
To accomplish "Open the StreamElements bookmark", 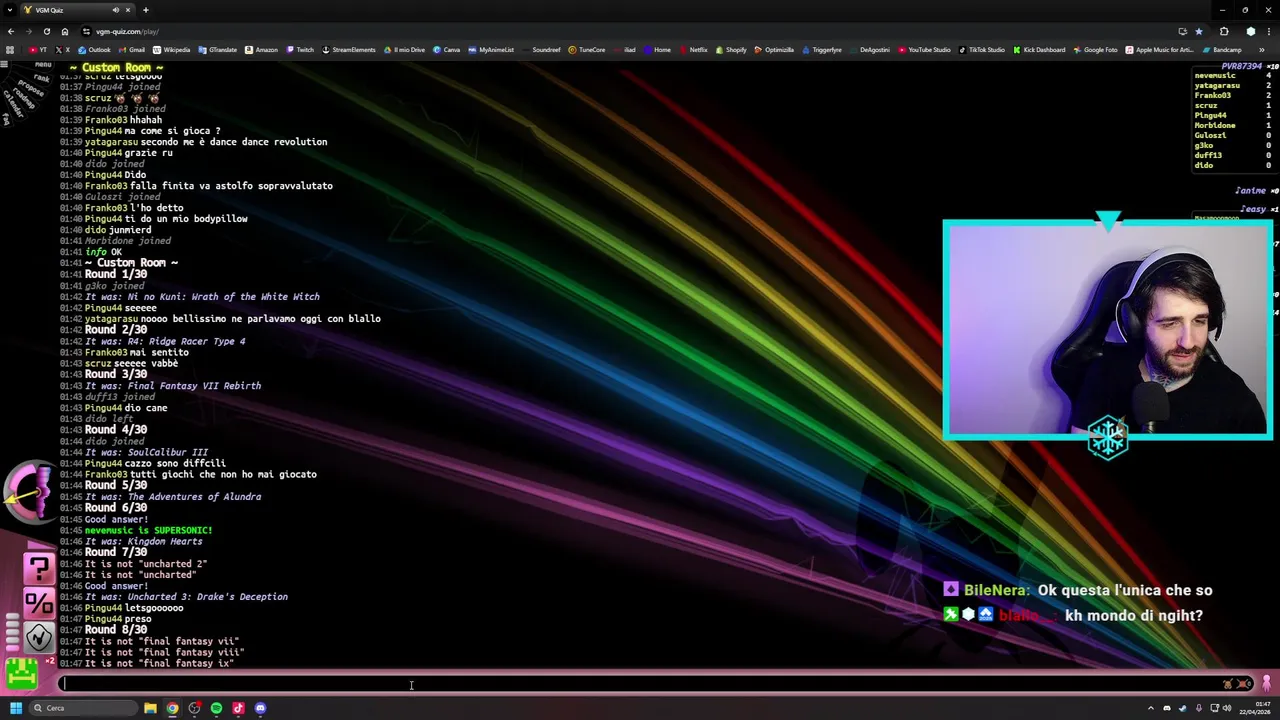I will 349,50.
